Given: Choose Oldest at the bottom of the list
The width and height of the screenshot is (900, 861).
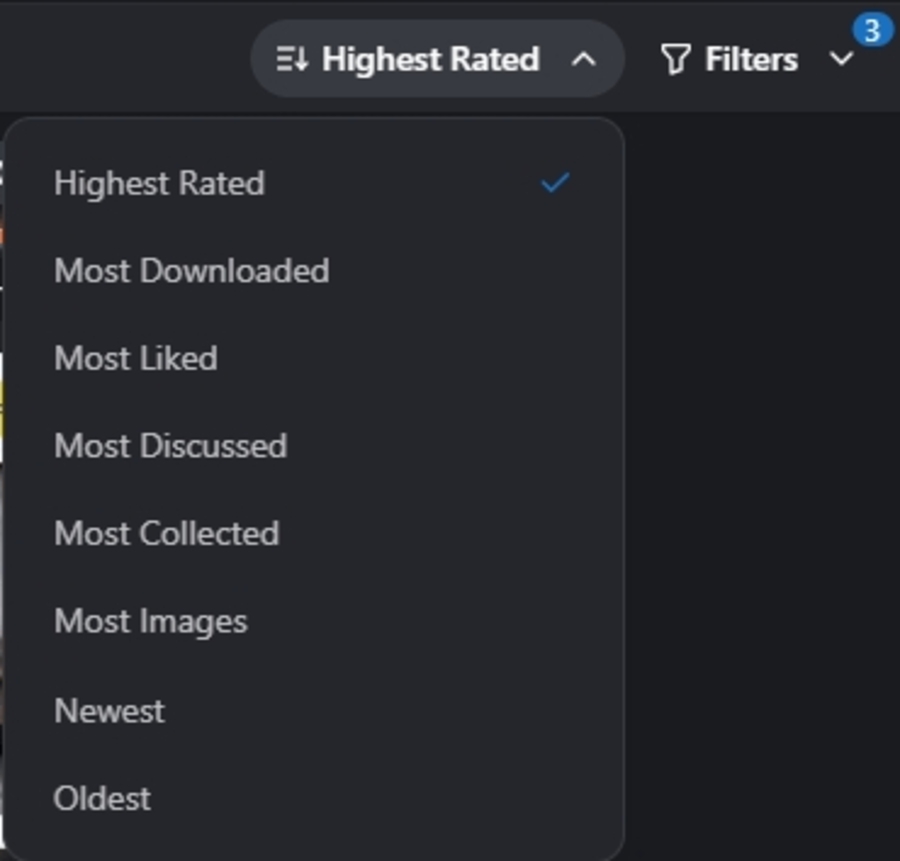Looking at the screenshot, I should point(314,798).
